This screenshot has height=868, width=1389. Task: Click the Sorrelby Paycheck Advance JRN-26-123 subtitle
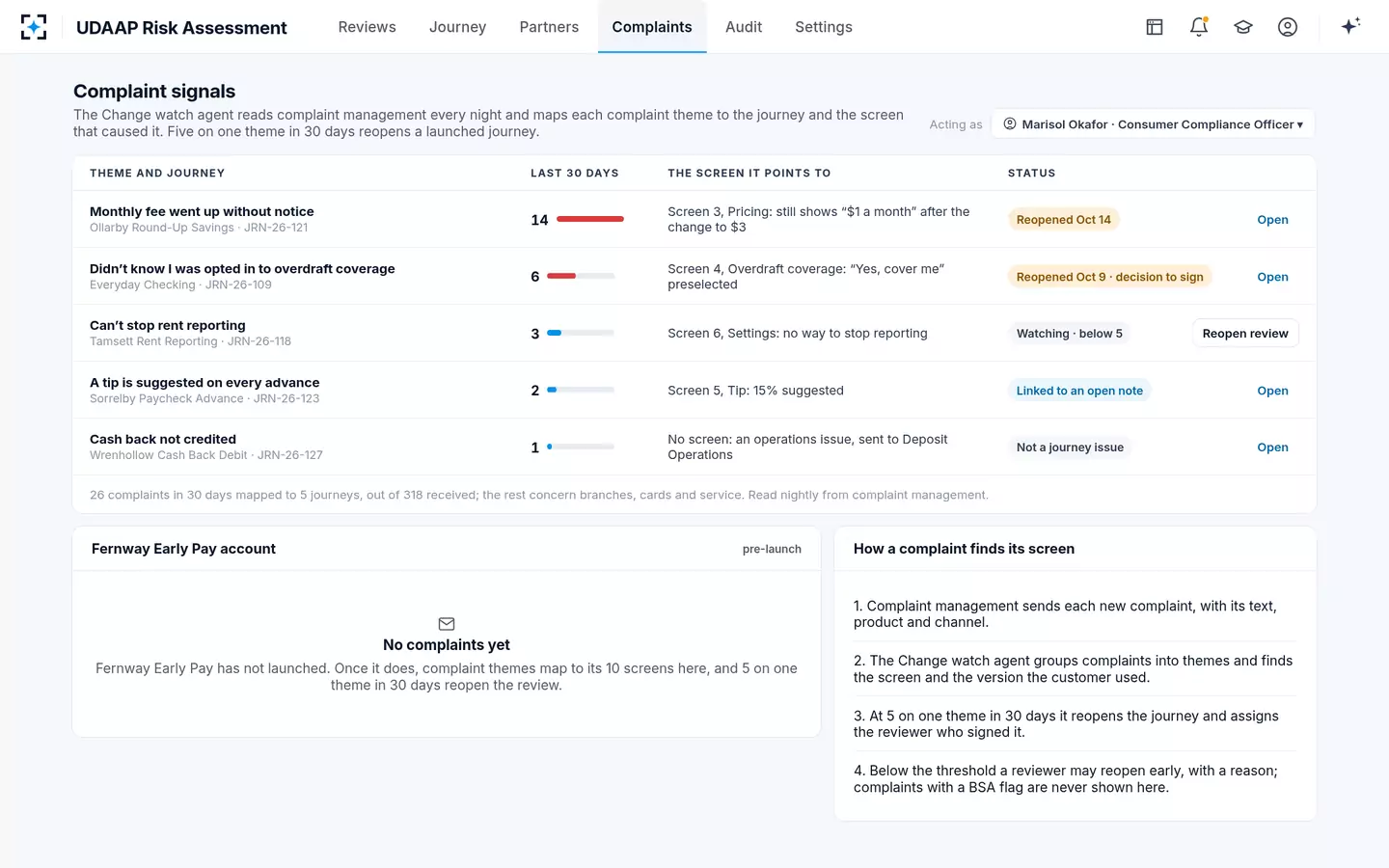coord(204,398)
